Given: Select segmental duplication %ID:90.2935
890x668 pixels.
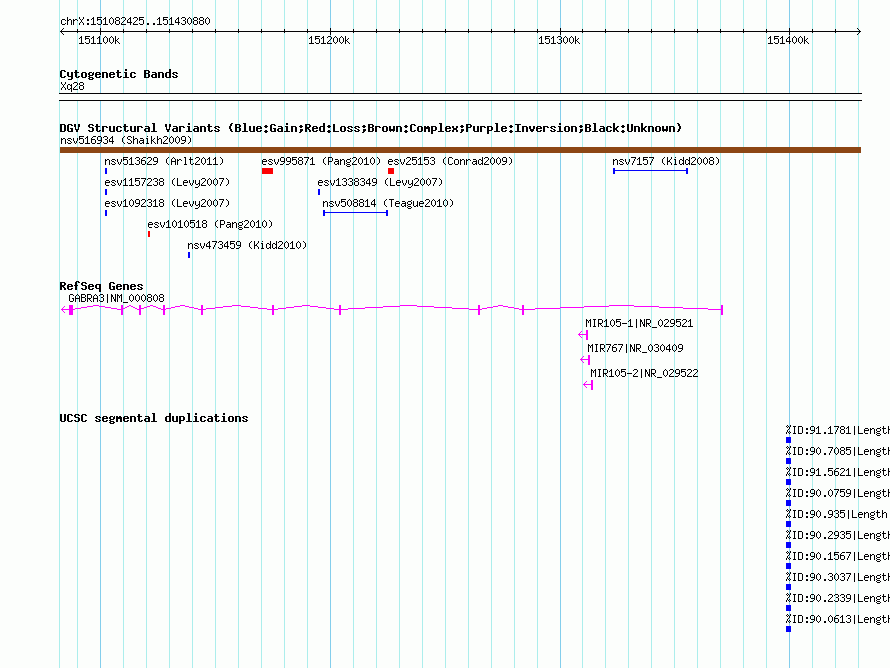Looking at the screenshot, I should tap(838, 535).
